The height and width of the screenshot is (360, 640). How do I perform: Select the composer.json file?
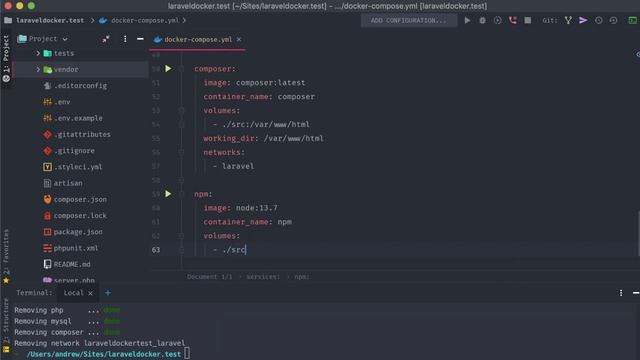80,200
